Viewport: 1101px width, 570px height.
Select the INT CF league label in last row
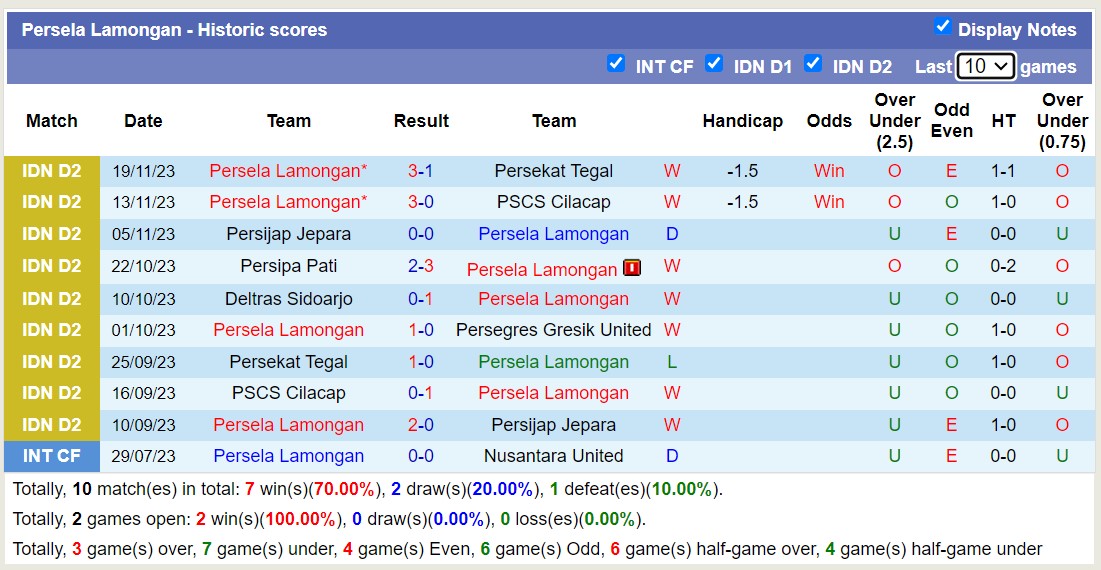tap(52, 456)
